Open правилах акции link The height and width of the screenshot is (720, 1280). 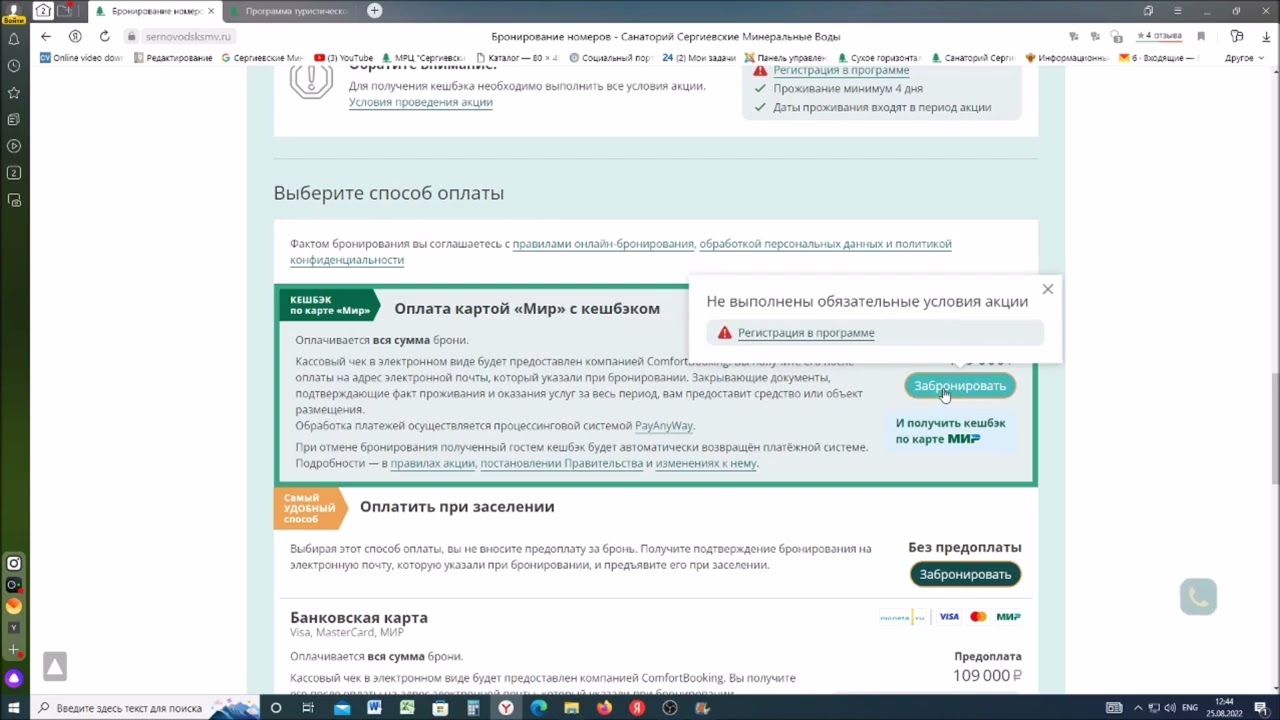point(432,464)
